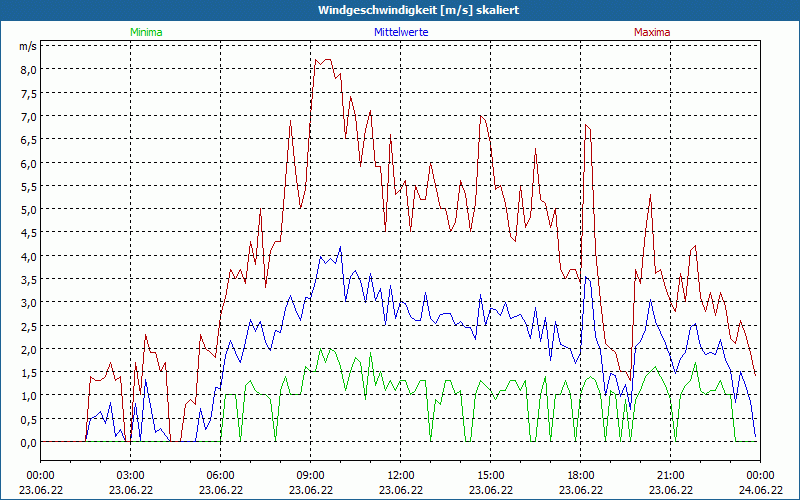Viewport: 800px width, 500px height.
Task: Click the 12:00 time label
Action: (x=401, y=476)
